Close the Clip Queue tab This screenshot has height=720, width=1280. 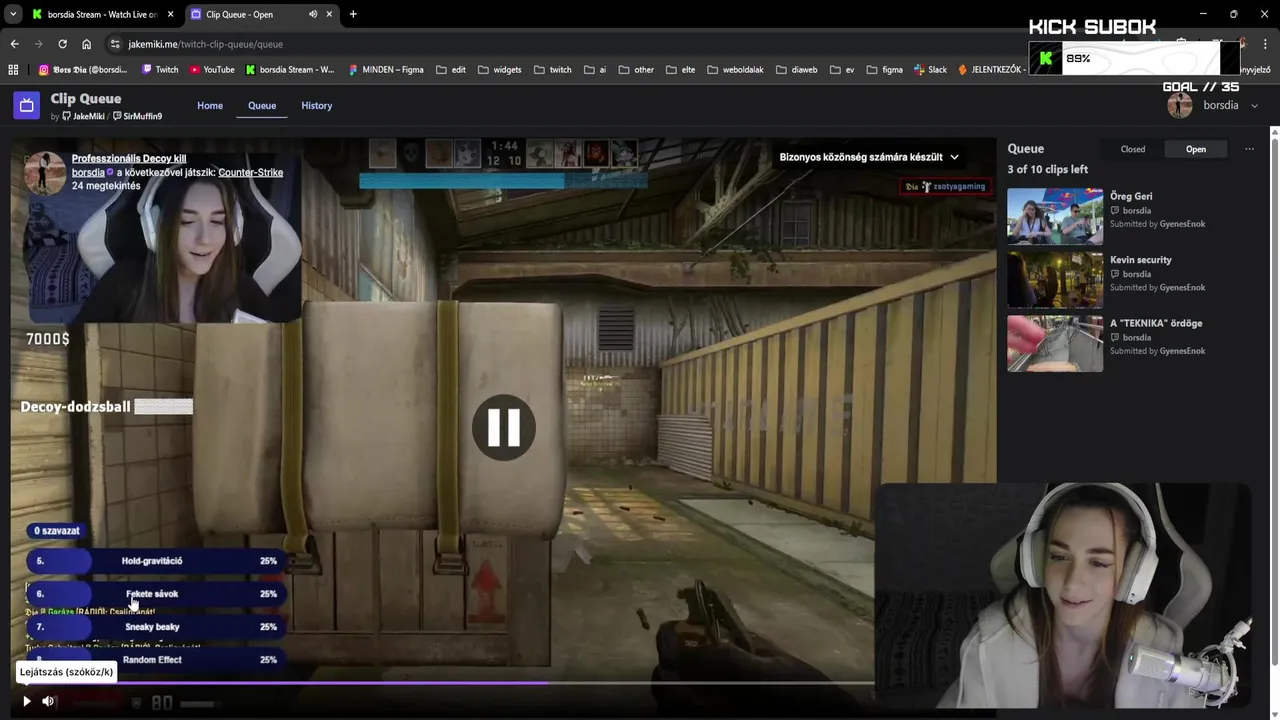(x=329, y=14)
